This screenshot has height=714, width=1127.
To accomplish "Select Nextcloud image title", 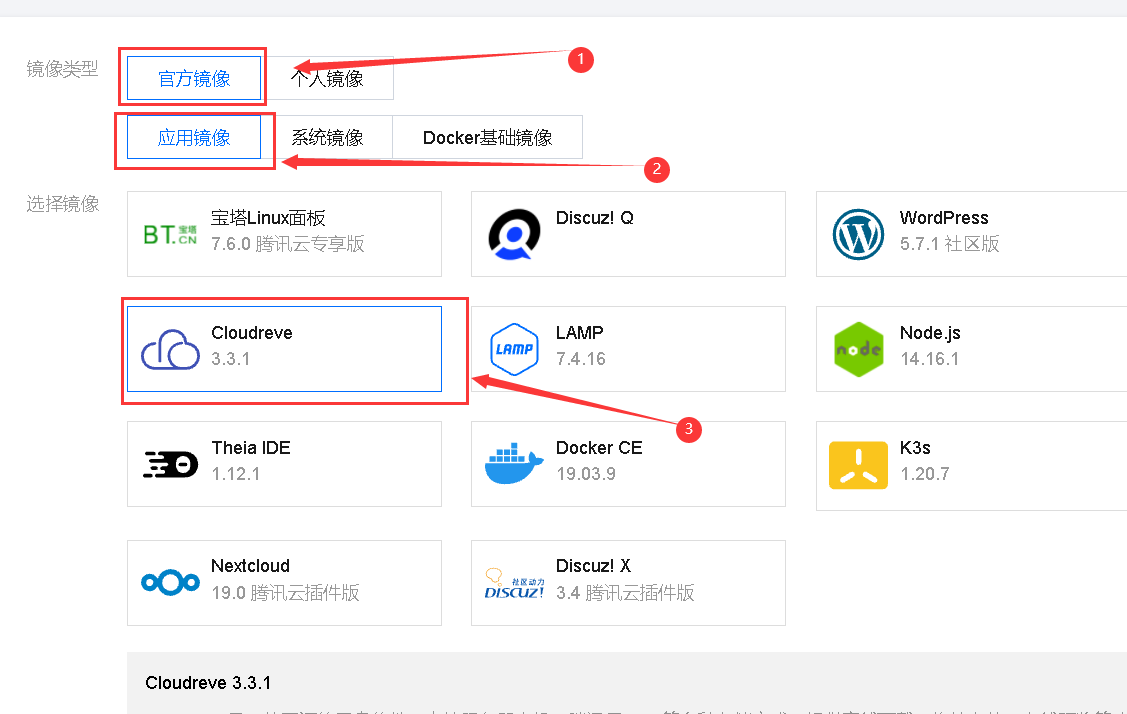I will coord(250,566).
